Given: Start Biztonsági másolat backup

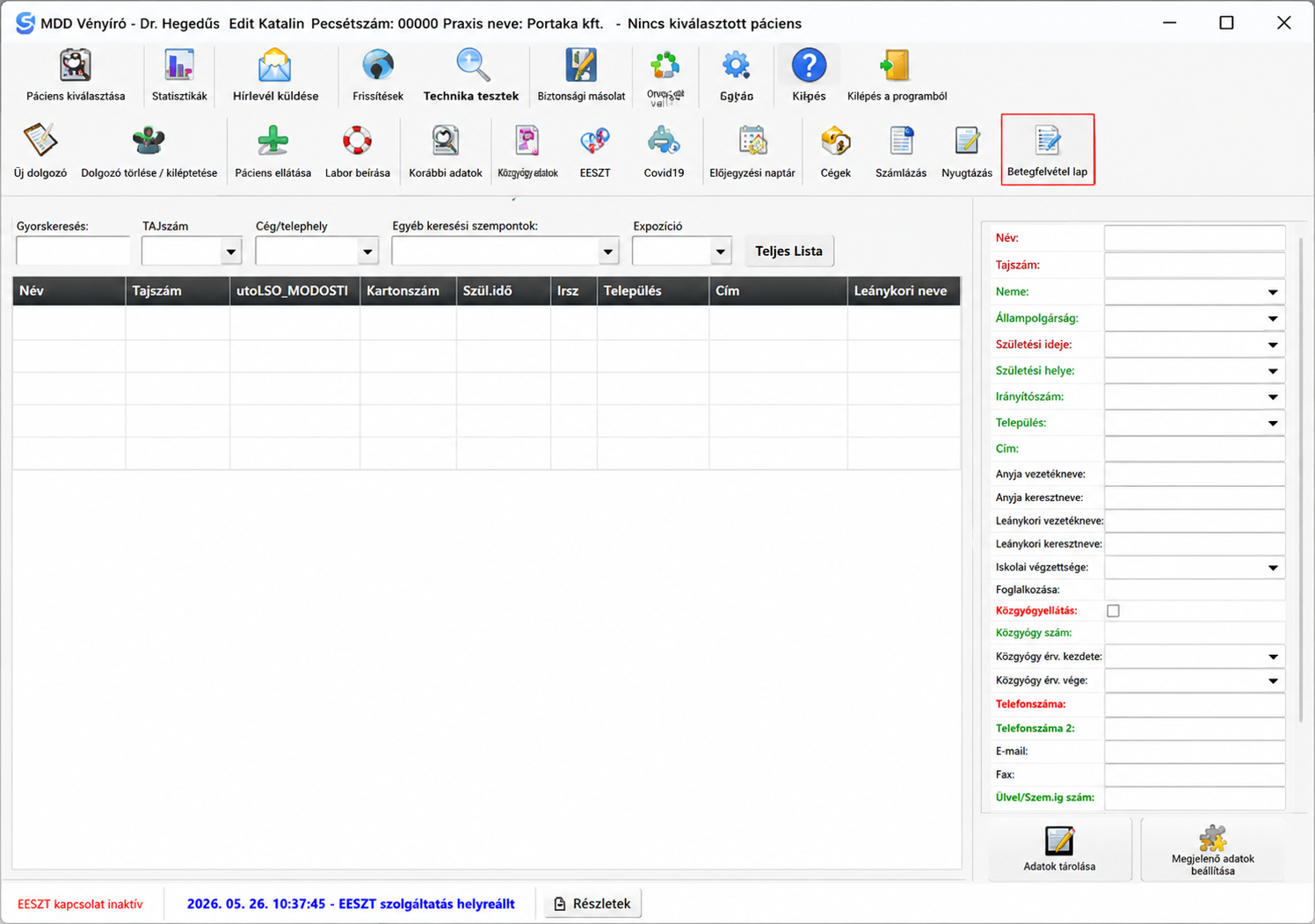Looking at the screenshot, I should click(x=581, y=76).
